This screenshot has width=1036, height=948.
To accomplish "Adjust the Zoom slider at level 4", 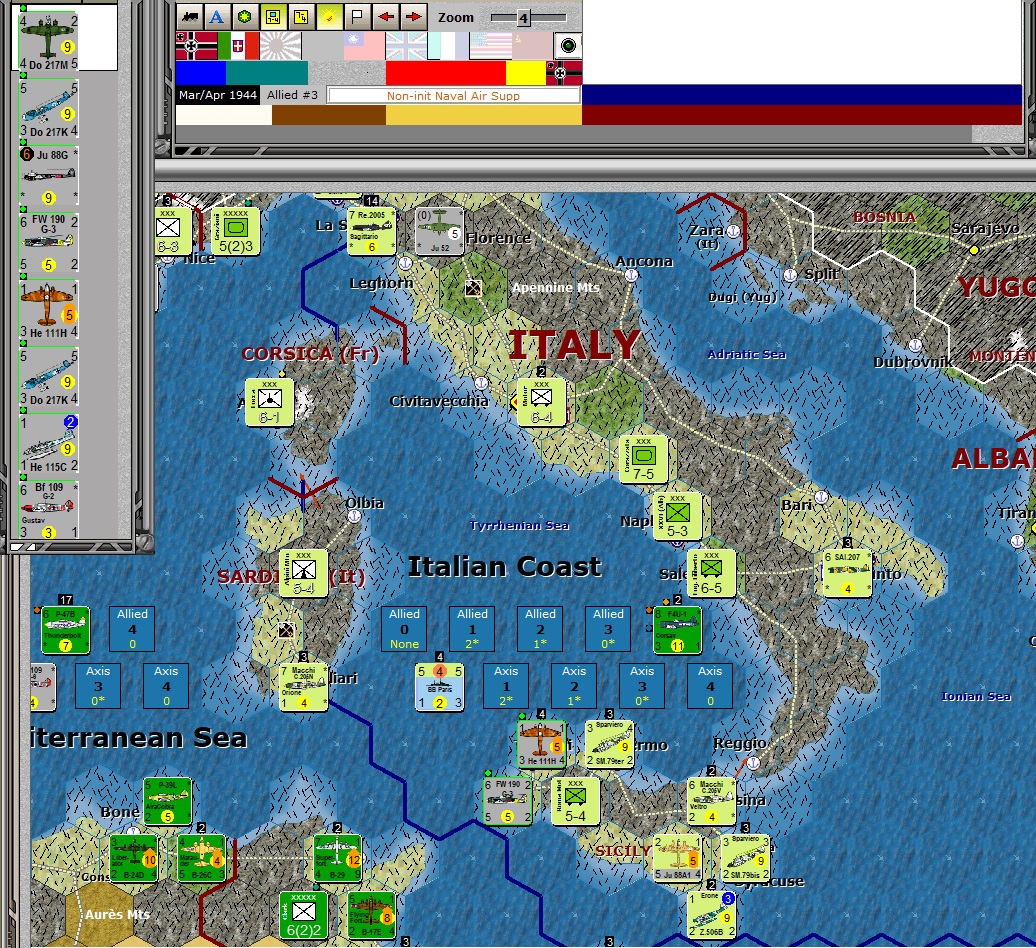I will [523, 16].
